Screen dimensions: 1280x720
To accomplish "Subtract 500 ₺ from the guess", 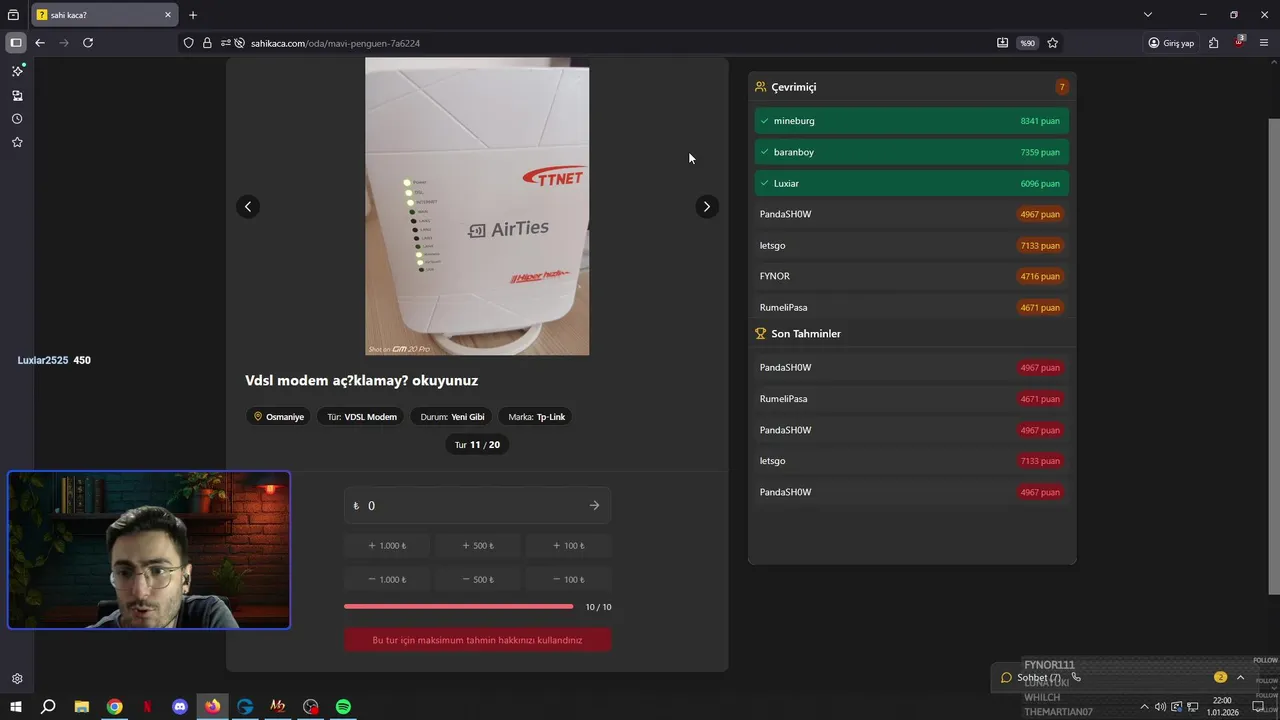I will (x=478, y=580).
